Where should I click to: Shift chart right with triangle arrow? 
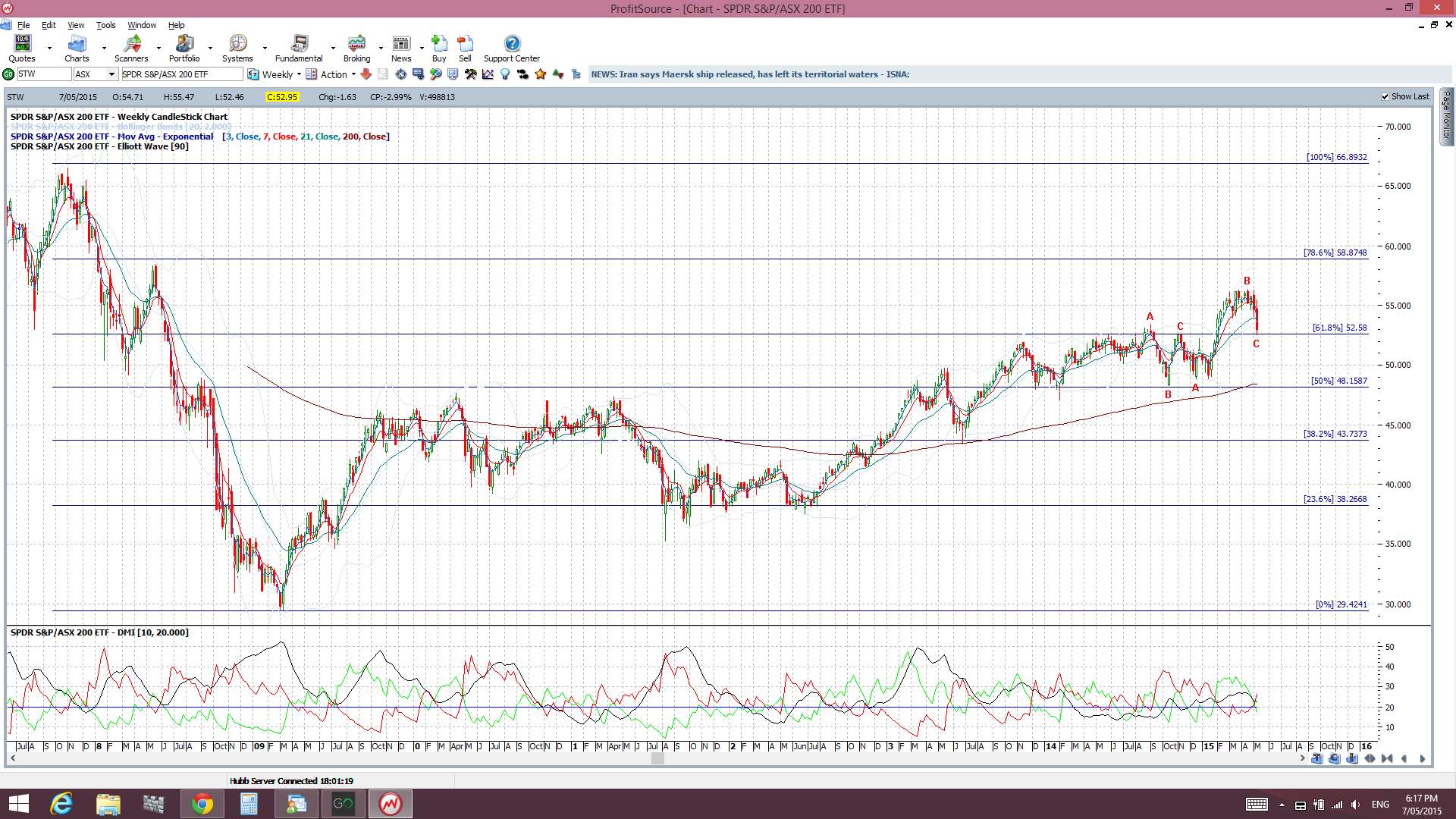click(x=1422, y=758)
